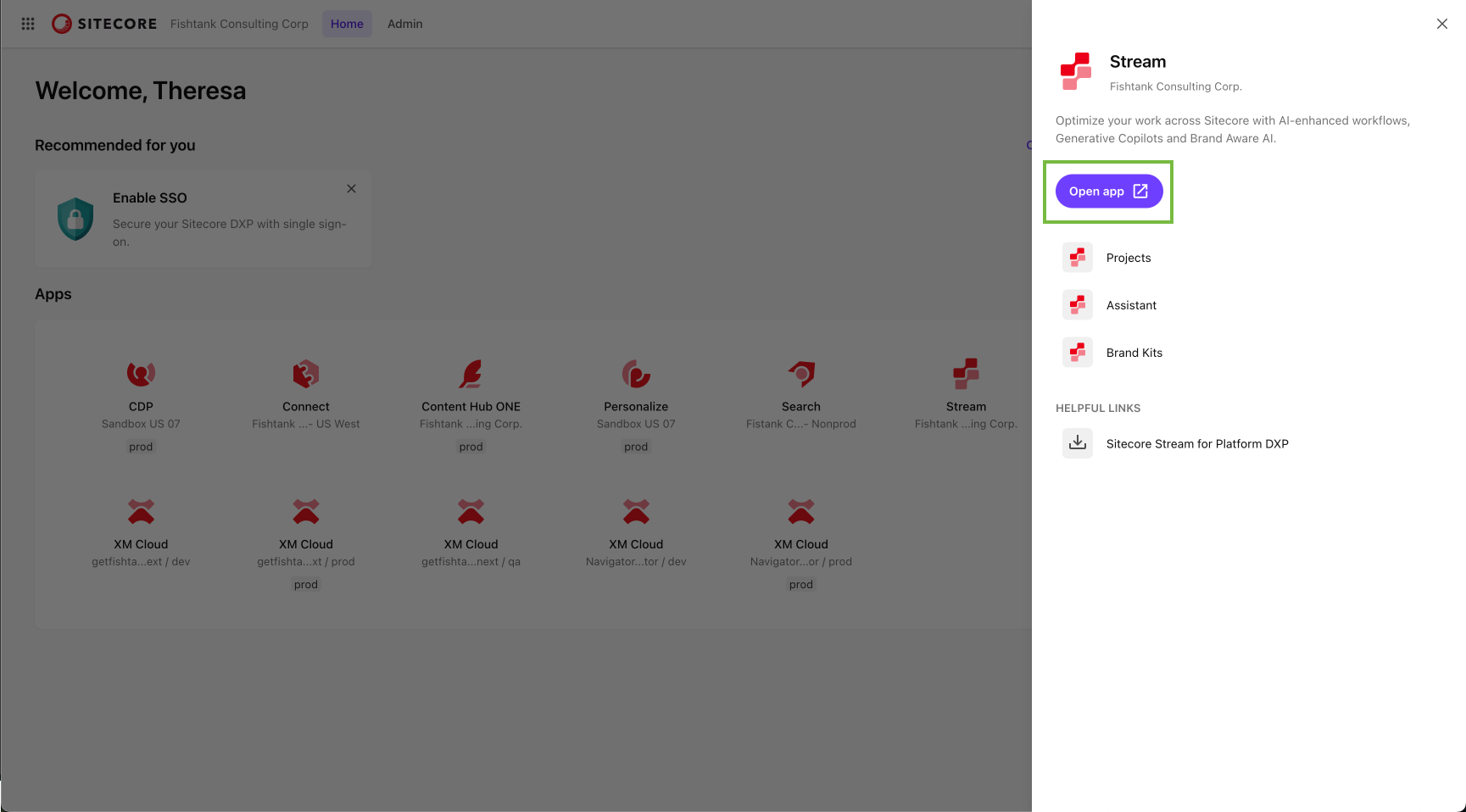
Task: Click the Fishtank ...- US West text
Action: pos(306,424)
